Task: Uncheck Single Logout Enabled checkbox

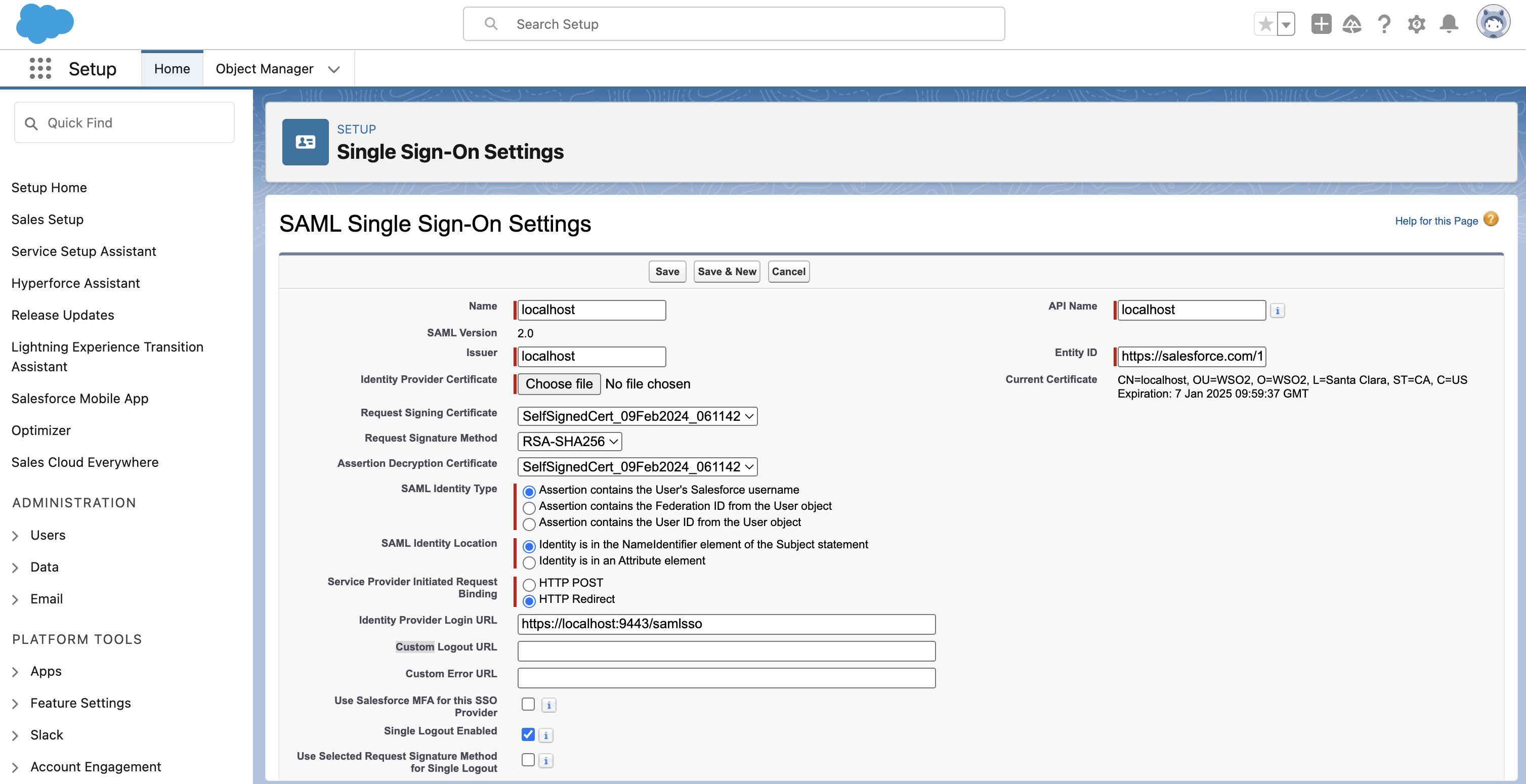Action: (x=528, y=734)
